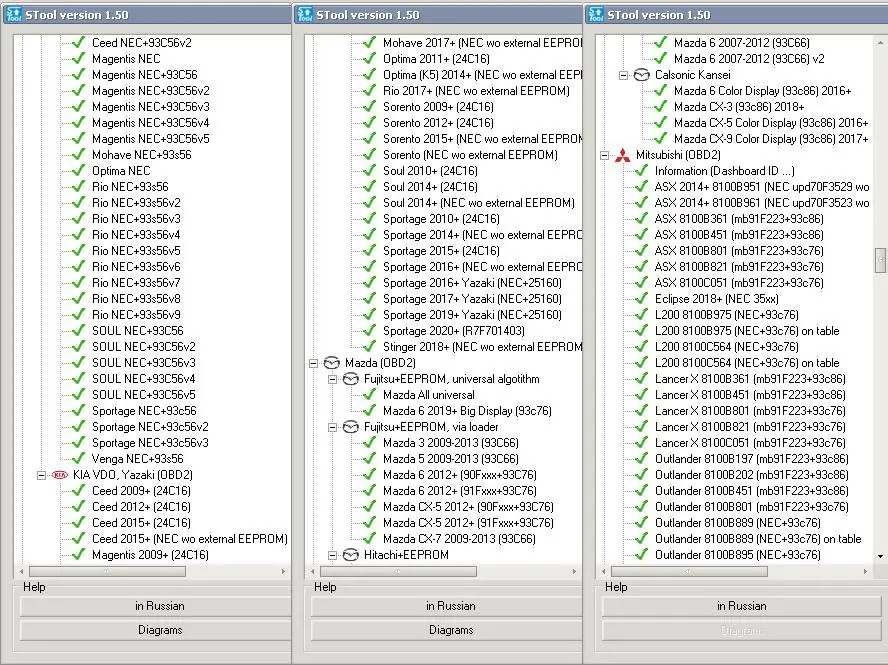Screen dimensions: 888x665
Task: Click the KIA logo icon beside KIA VDO, Yazaki
Action: pyautogui.click(x=59, y=475)
